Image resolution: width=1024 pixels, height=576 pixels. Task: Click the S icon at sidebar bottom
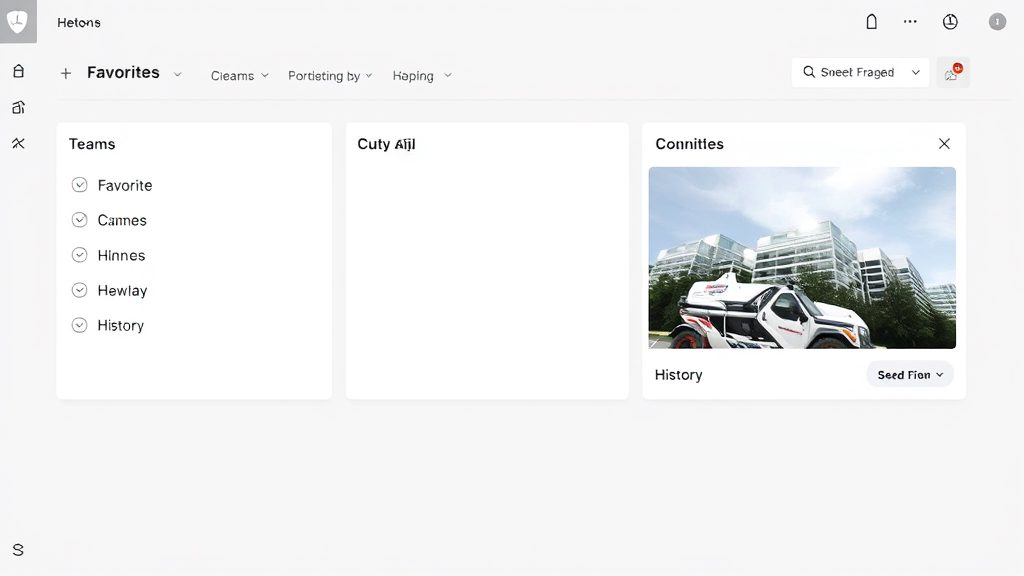pyautogui.click(x=18, y=550)
